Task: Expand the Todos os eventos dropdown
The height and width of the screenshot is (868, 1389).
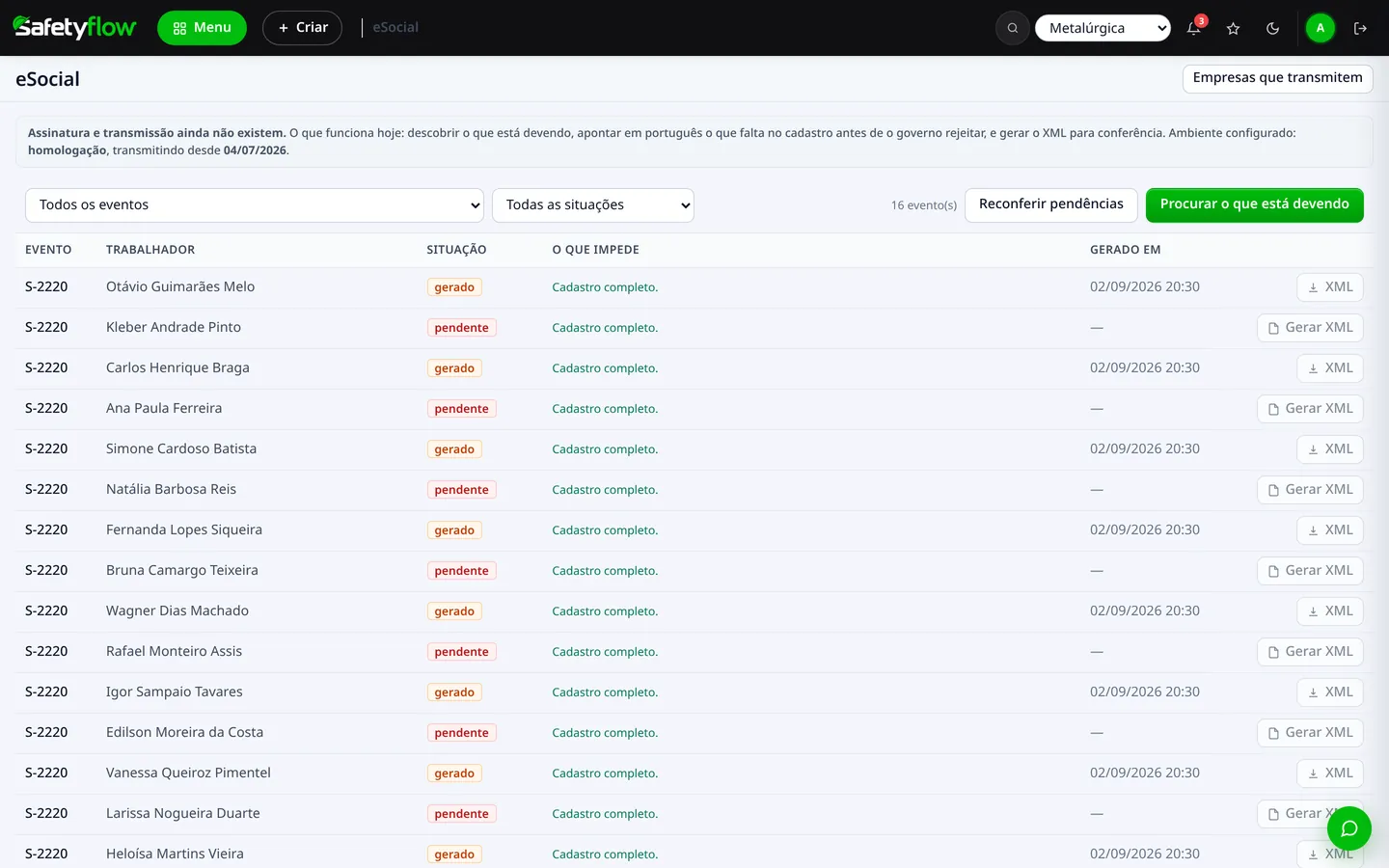Action: (x=255, y=204)
